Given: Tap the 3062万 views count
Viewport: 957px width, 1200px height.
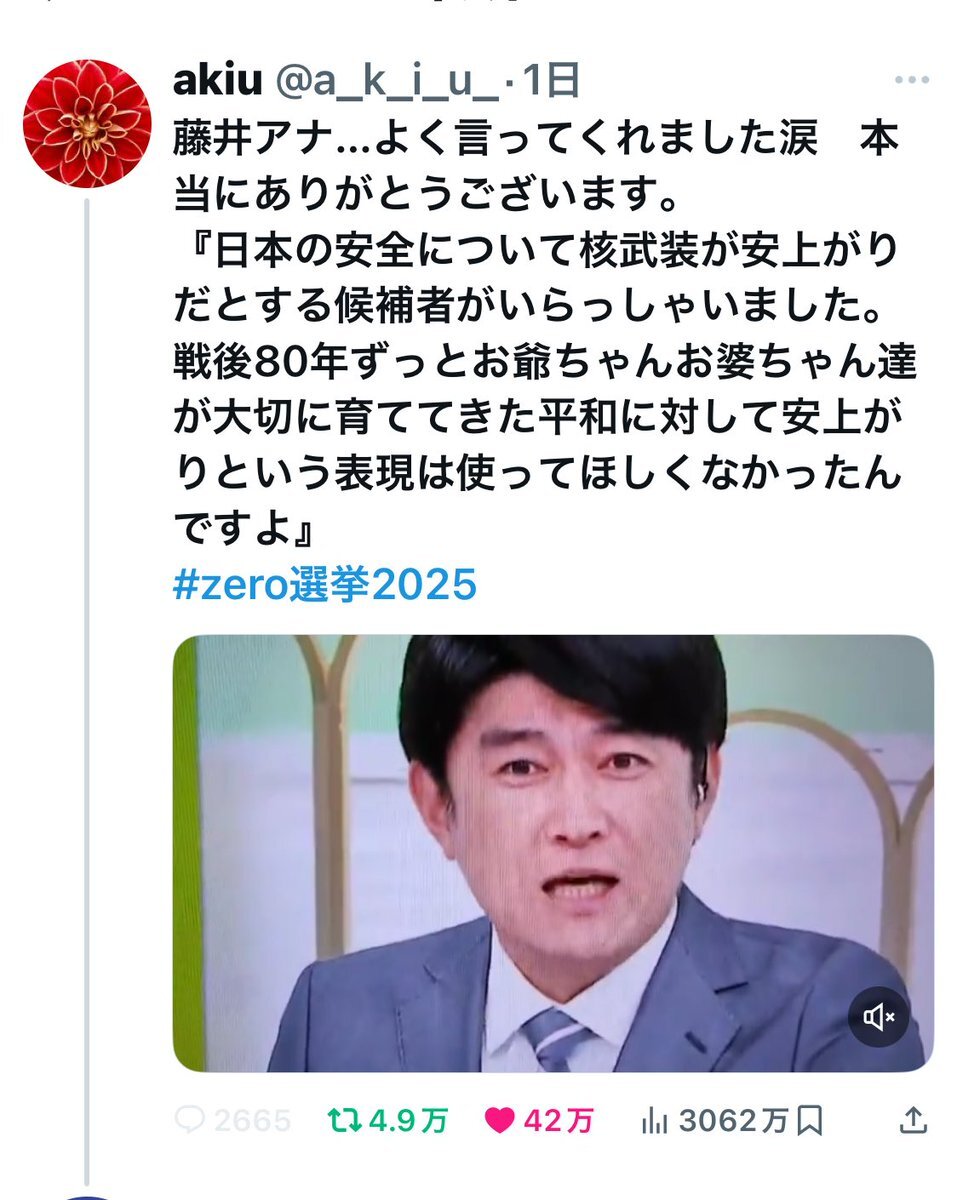Looking at the screenshot, I should click(x=733, y=1122).
